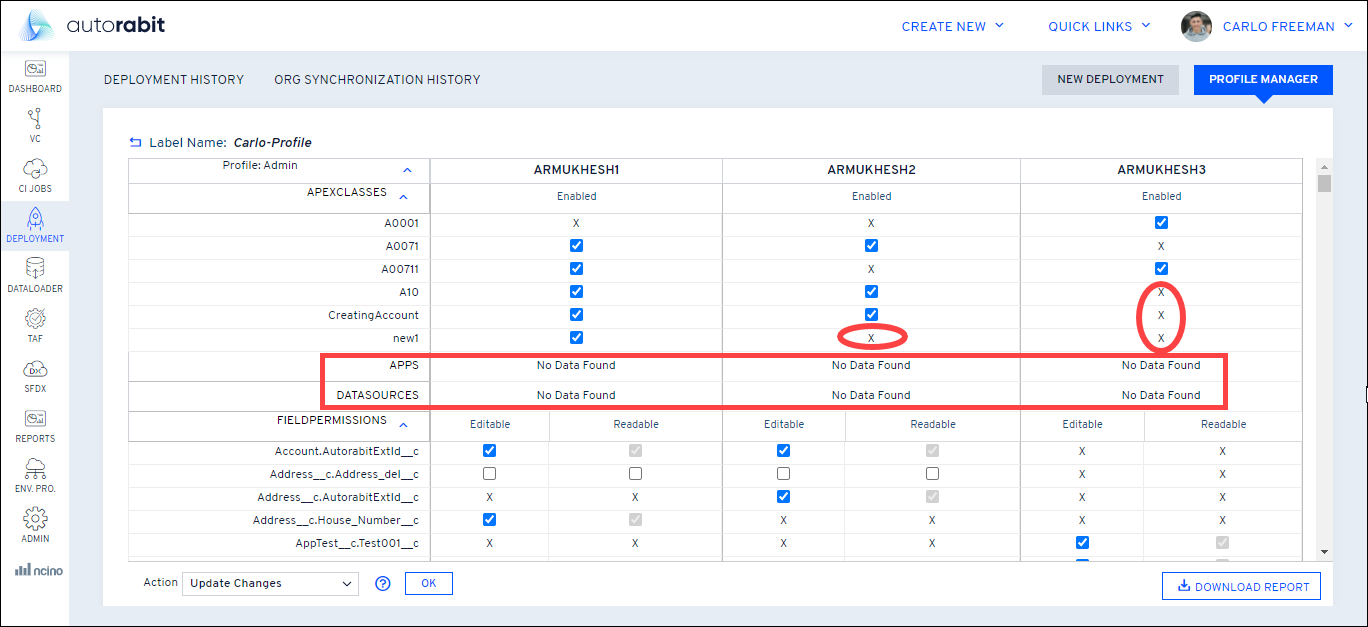Switch to Deployment History tab

tap(174, 80)
